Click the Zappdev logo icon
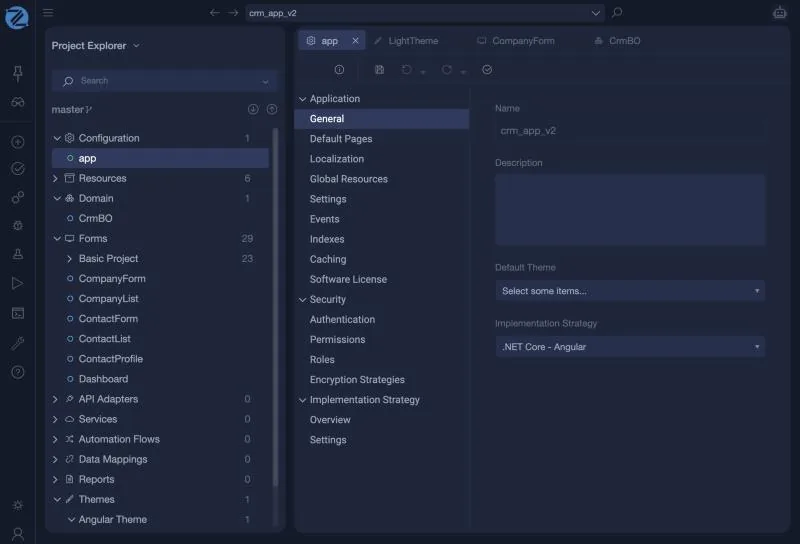The image size is (800, 544). point(17,18)
